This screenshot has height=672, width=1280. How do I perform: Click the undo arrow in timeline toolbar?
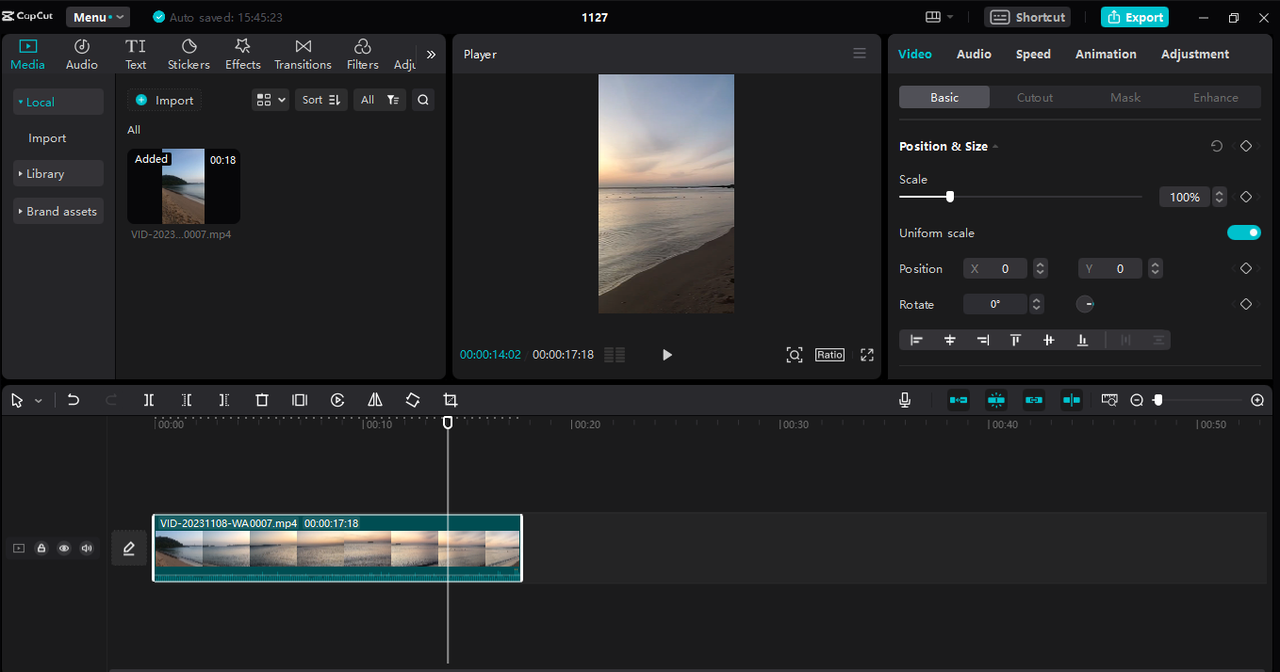tap(73, 400)
